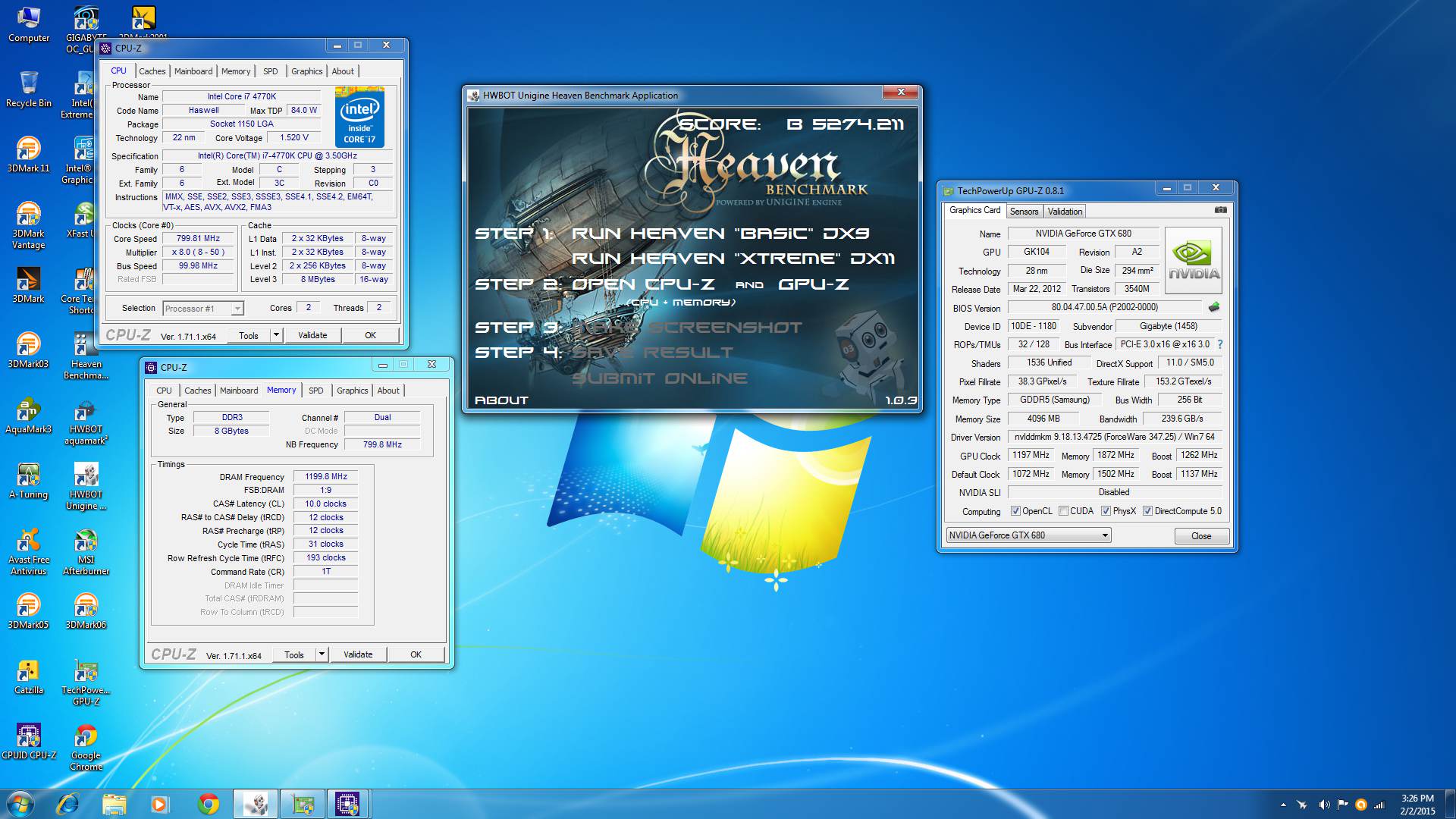Open the Processor #1 selection dropdown
Image resolution: width=1456 pixels, height=819 pixels.
click(x=202, y=308)
